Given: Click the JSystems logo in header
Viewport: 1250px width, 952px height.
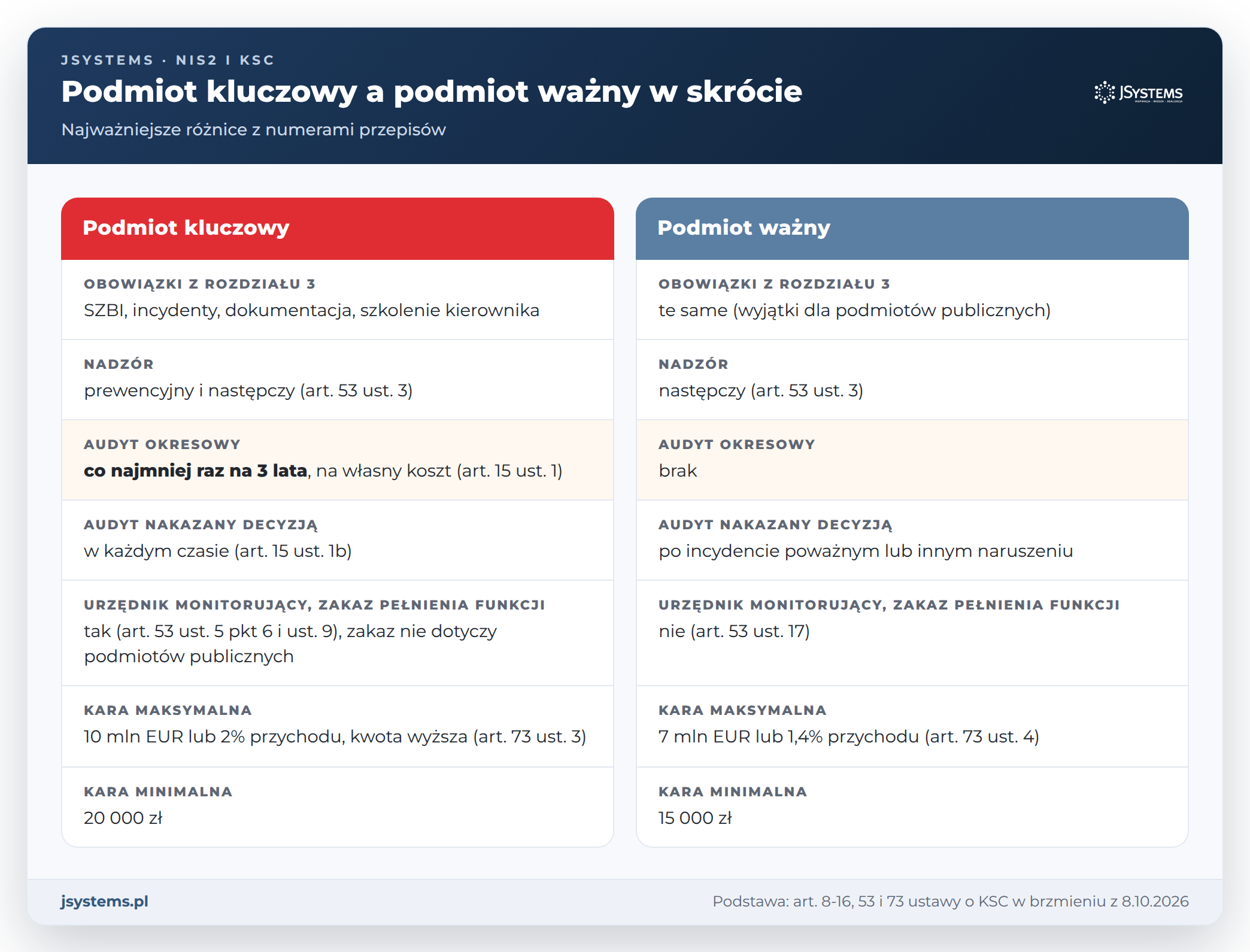Looking at the screenshot, I should 1139,93.
